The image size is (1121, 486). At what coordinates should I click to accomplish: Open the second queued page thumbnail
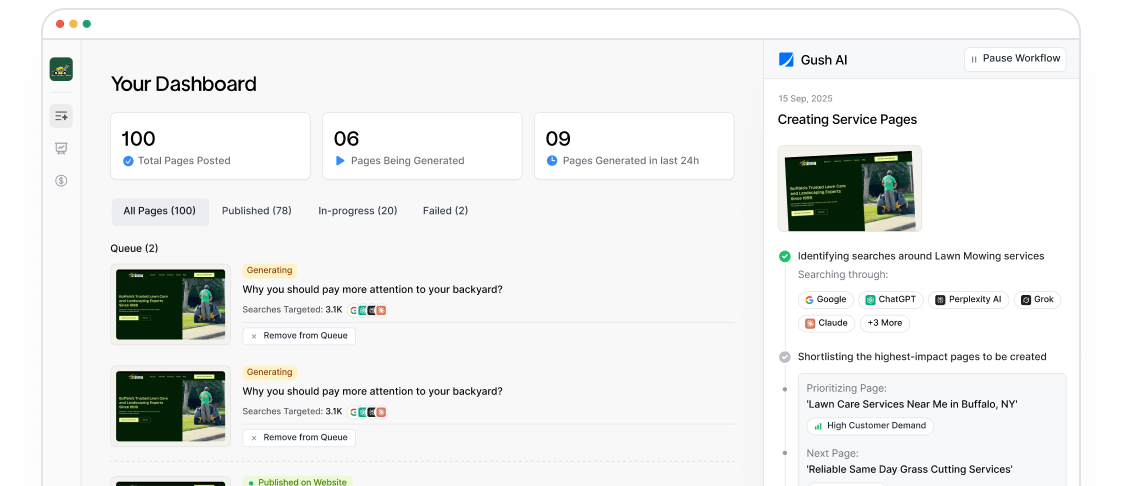coord(170,406)
